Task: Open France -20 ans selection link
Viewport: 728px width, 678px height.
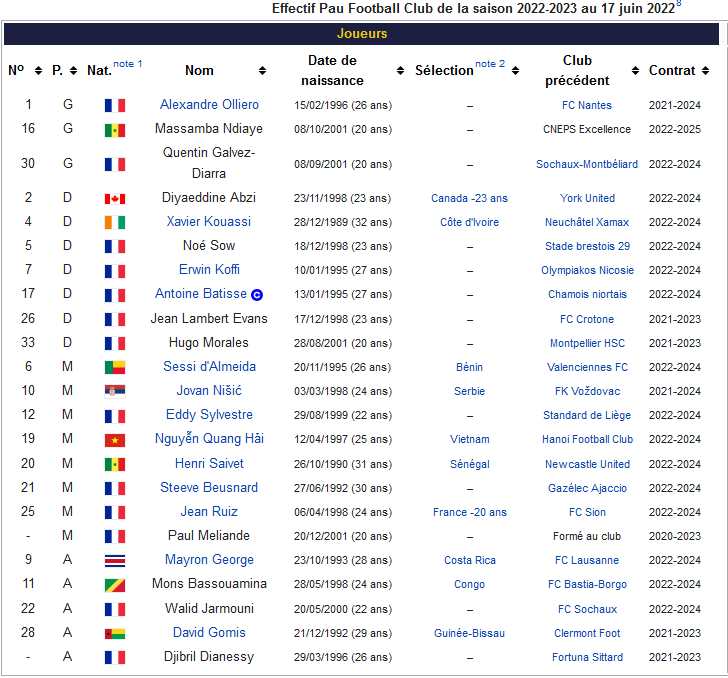Action: [x=469, y=512]
